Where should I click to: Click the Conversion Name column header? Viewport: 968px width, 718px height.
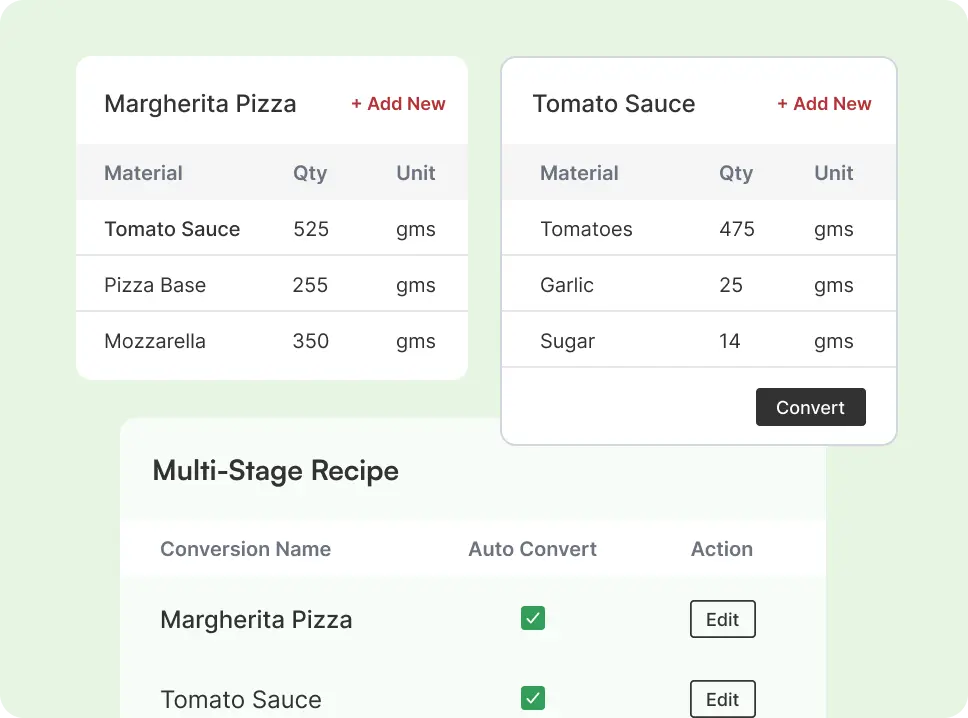tap(245, 549)
